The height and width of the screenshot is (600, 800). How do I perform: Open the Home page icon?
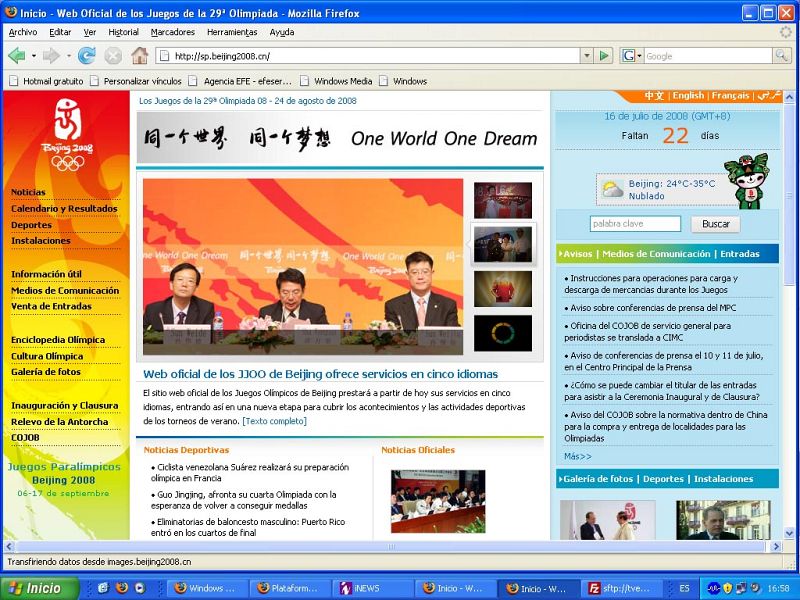click(x=140, y=56)
